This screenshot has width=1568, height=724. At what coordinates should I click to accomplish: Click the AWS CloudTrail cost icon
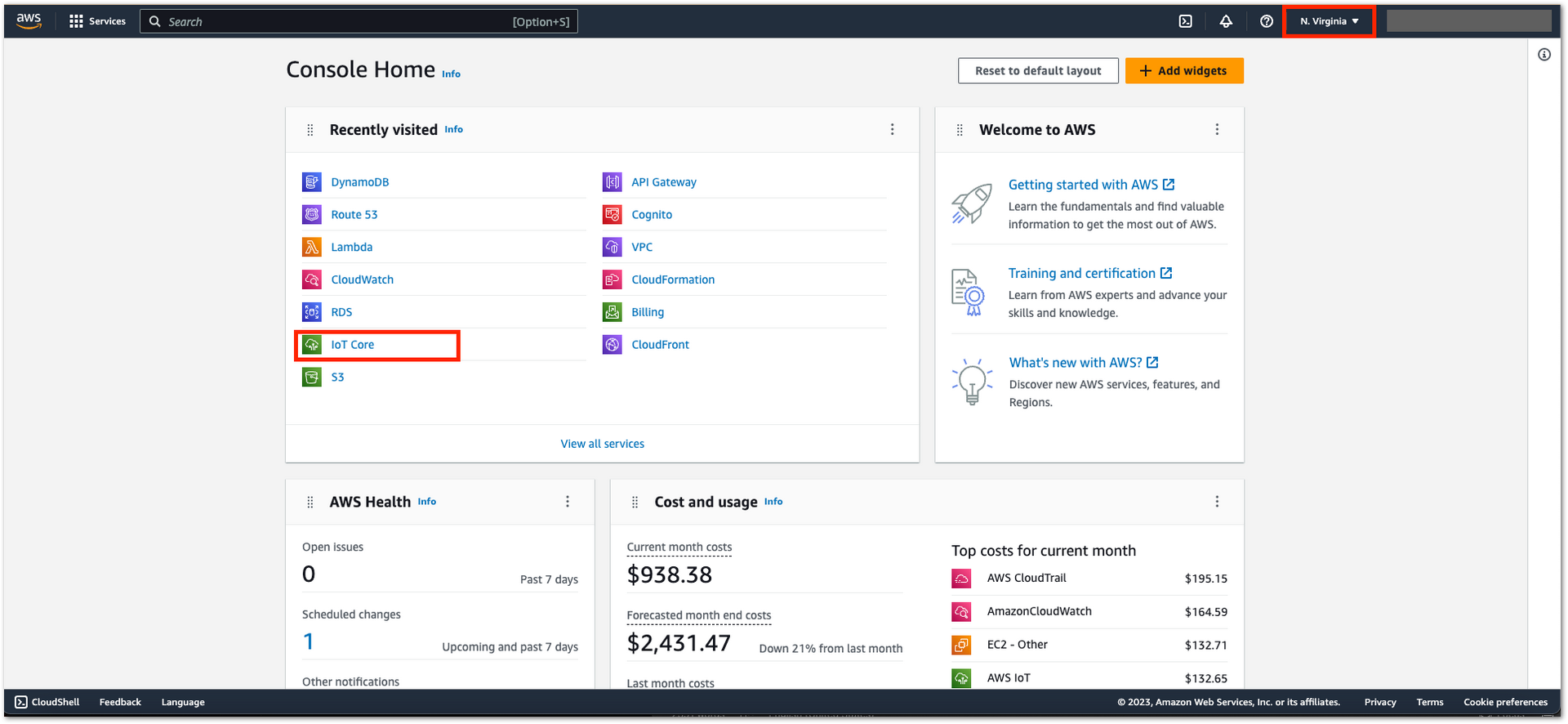click(961, 579)
